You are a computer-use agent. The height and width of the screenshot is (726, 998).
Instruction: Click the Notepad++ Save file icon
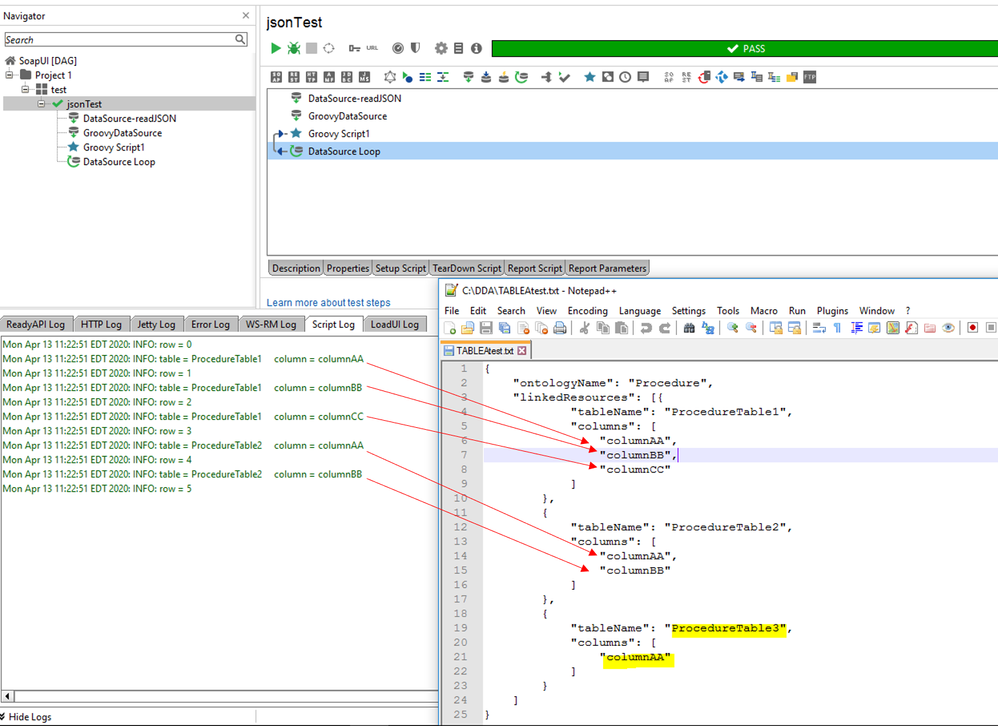tap(486, 328)
